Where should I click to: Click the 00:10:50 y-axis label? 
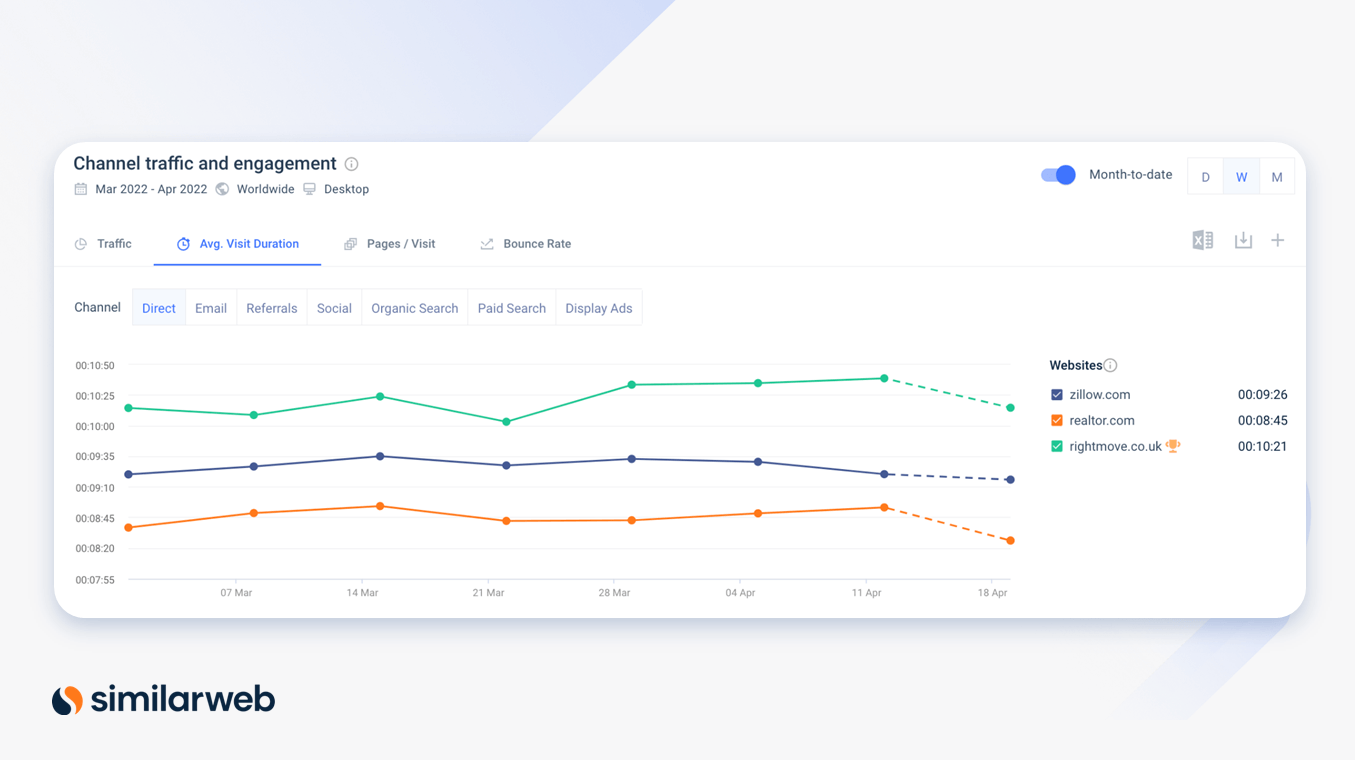click(x=95, y=366)
